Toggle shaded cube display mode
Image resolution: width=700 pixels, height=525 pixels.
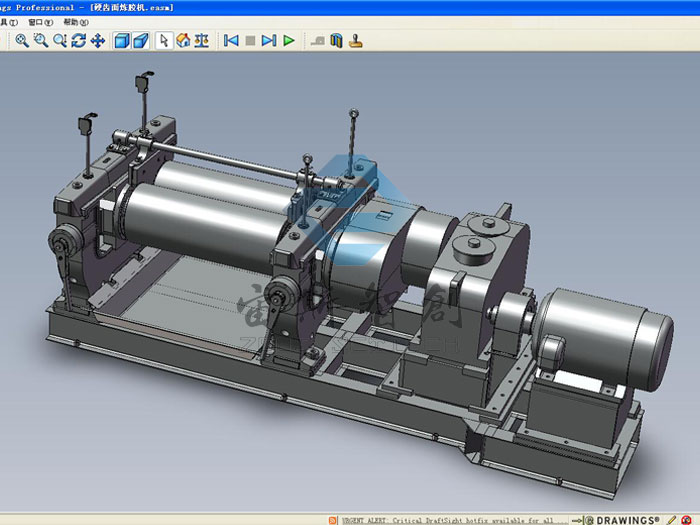coord(121,41)
